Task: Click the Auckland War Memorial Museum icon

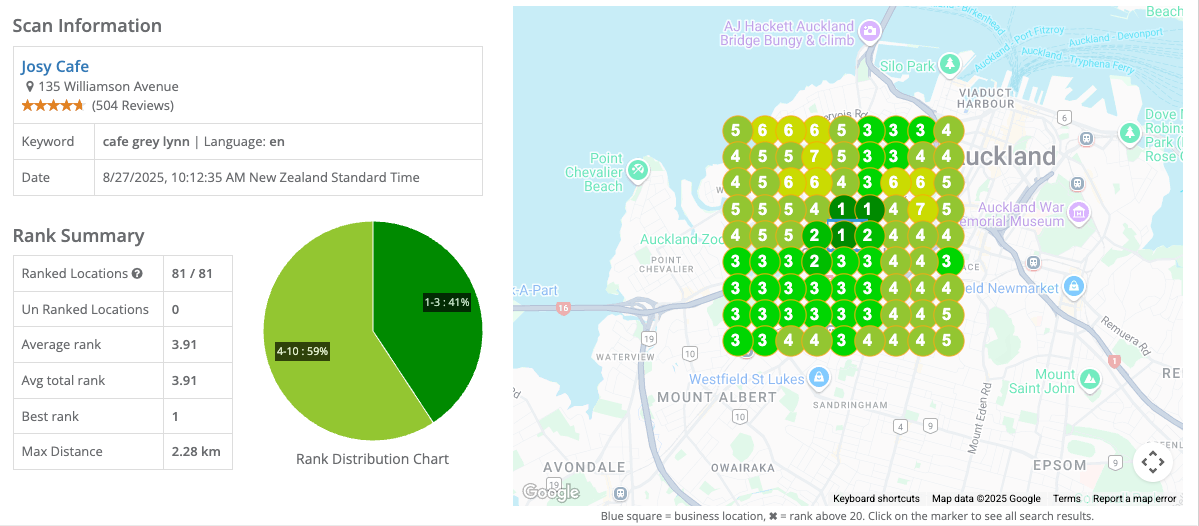Action: (1079, 212)
